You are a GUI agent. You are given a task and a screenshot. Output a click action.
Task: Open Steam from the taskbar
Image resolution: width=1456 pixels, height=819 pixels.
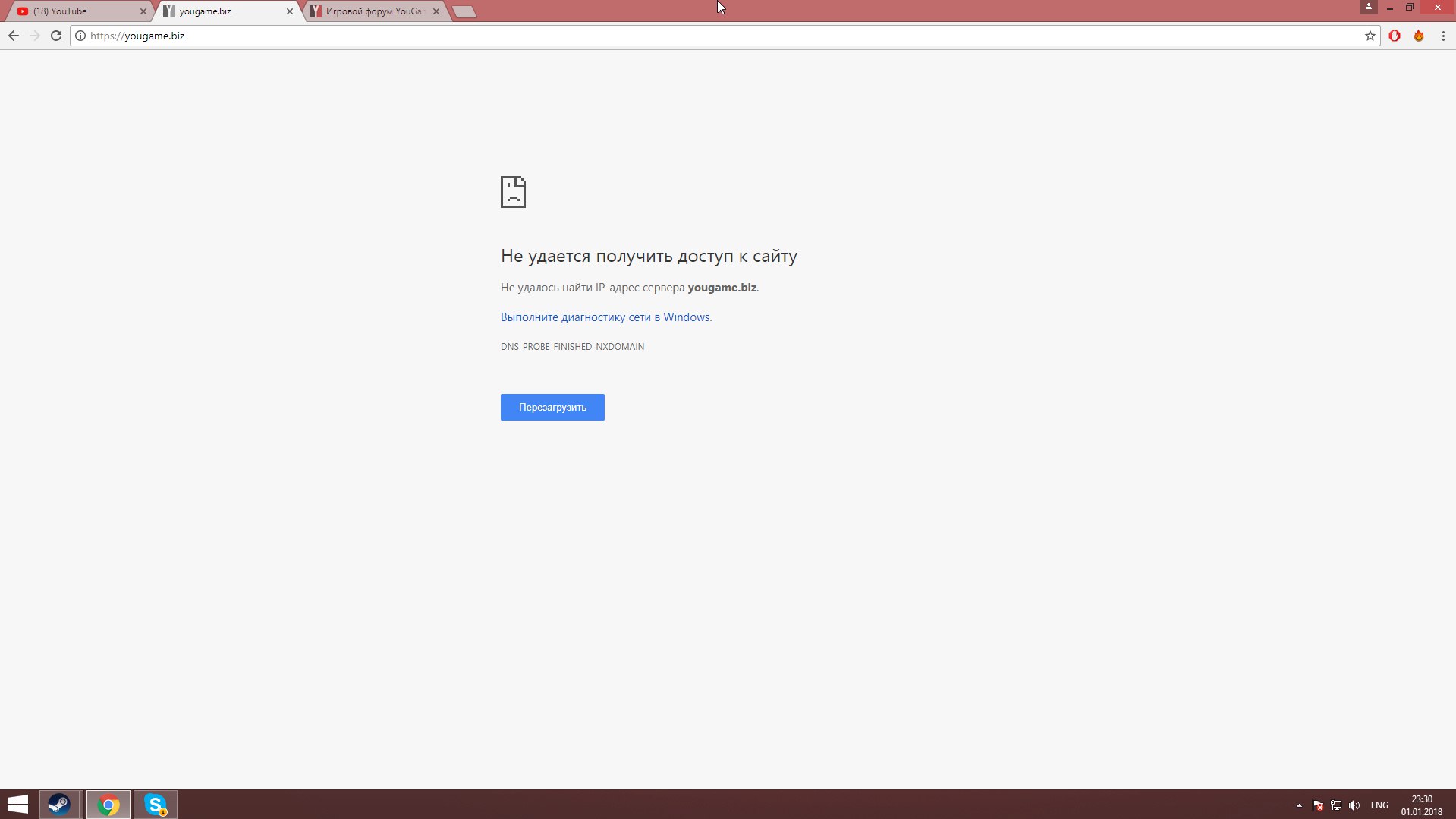click(59, 805)
